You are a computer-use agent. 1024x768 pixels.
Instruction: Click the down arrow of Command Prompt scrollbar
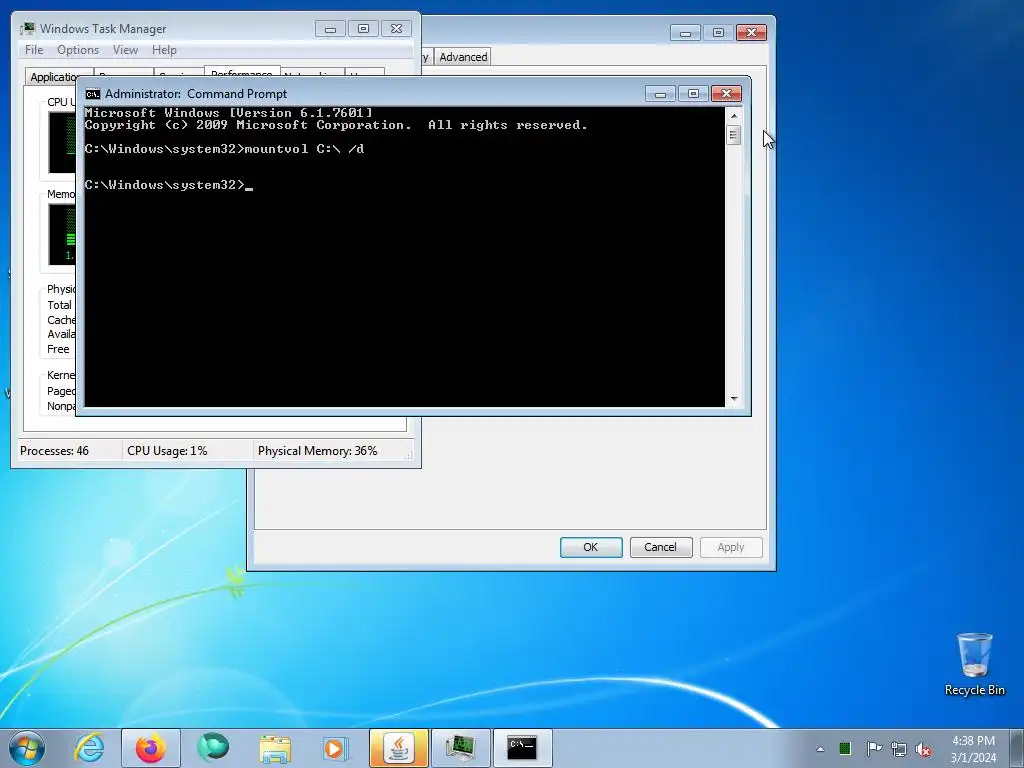tap(734, 398)
